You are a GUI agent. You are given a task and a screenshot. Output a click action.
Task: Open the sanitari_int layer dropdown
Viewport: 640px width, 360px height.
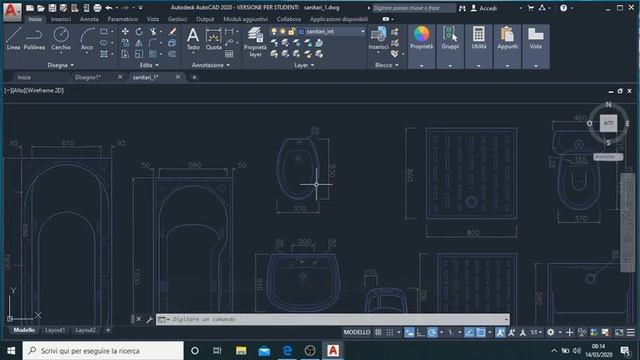pyautogui.click(x=362, y=31)
